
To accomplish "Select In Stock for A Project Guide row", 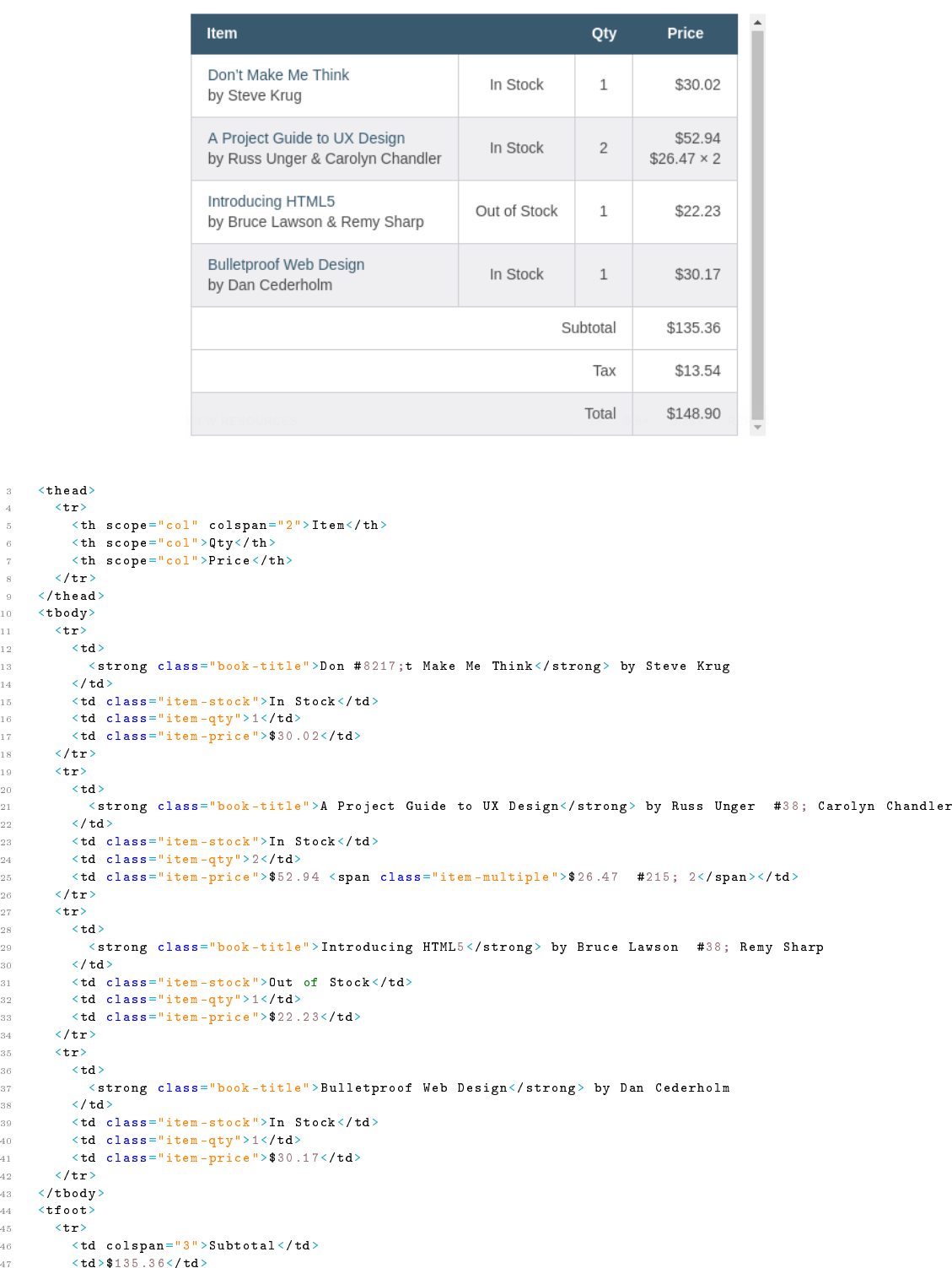I will (x=517, y=148).
